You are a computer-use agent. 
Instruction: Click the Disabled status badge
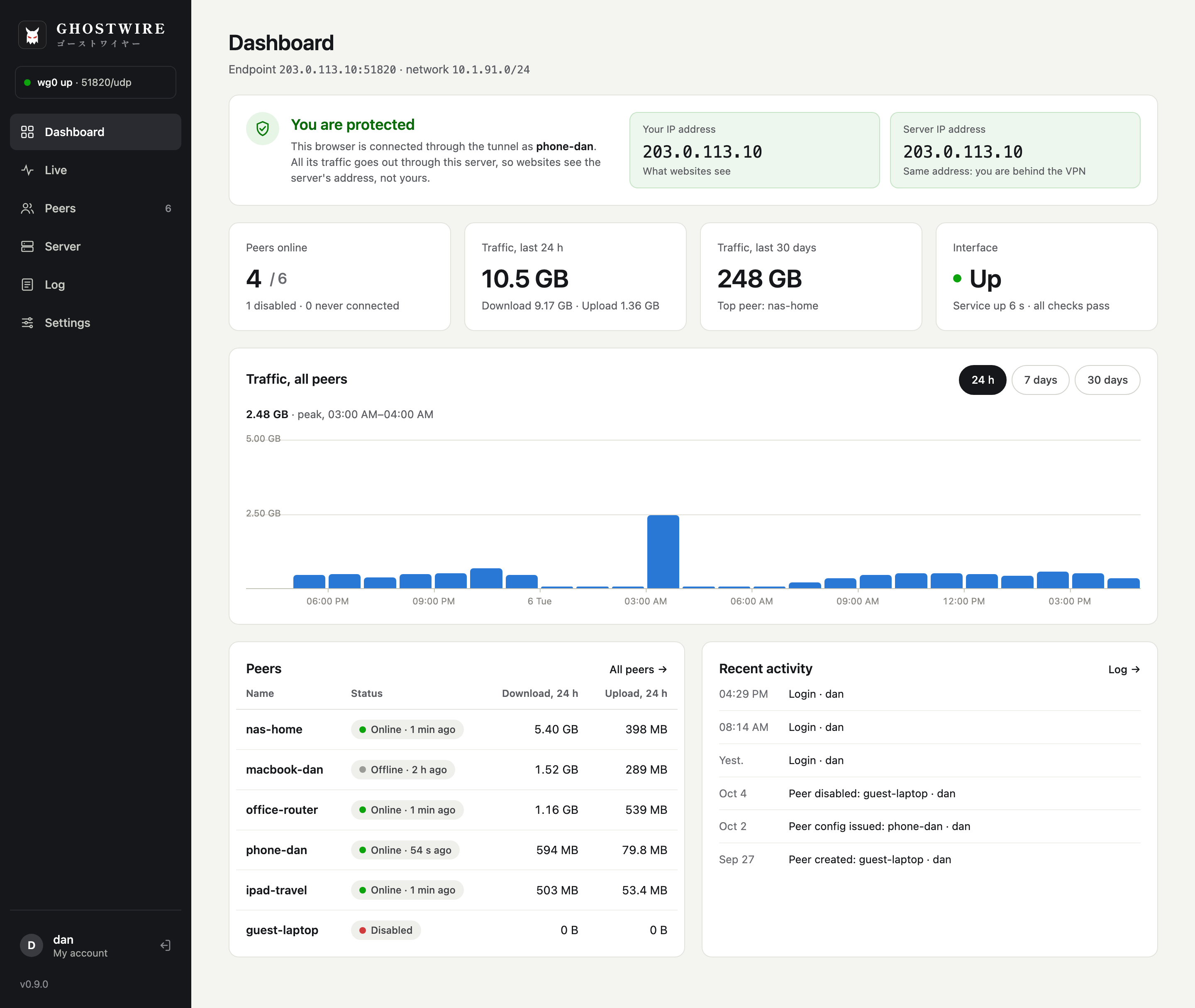(x=386, y=930)
